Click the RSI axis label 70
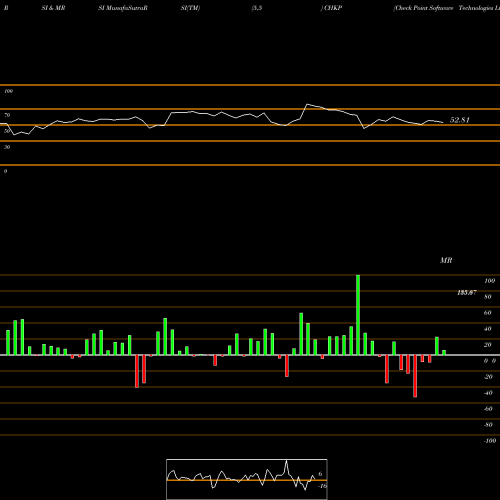The image size is (500, 500). pos(7,115)
